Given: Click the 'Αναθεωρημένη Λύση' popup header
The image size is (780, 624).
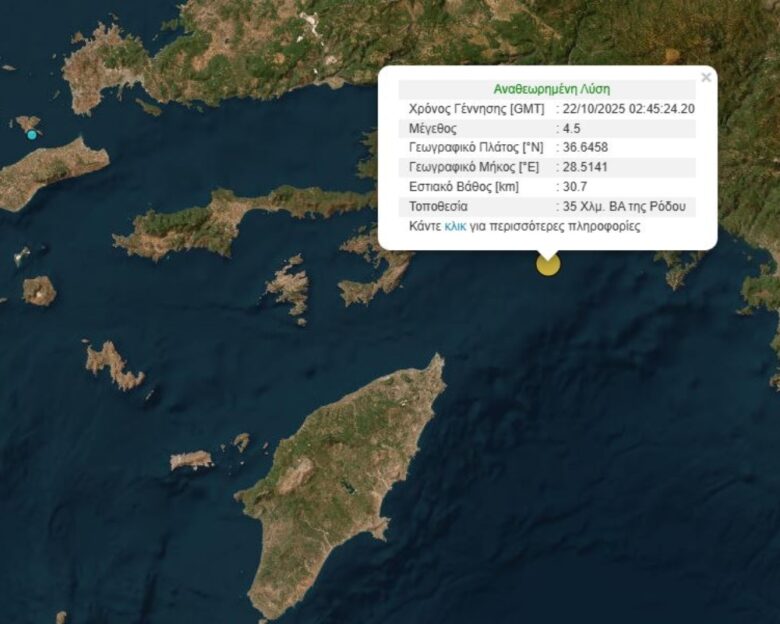Looking at the screenshot, I should coord(551,89).
